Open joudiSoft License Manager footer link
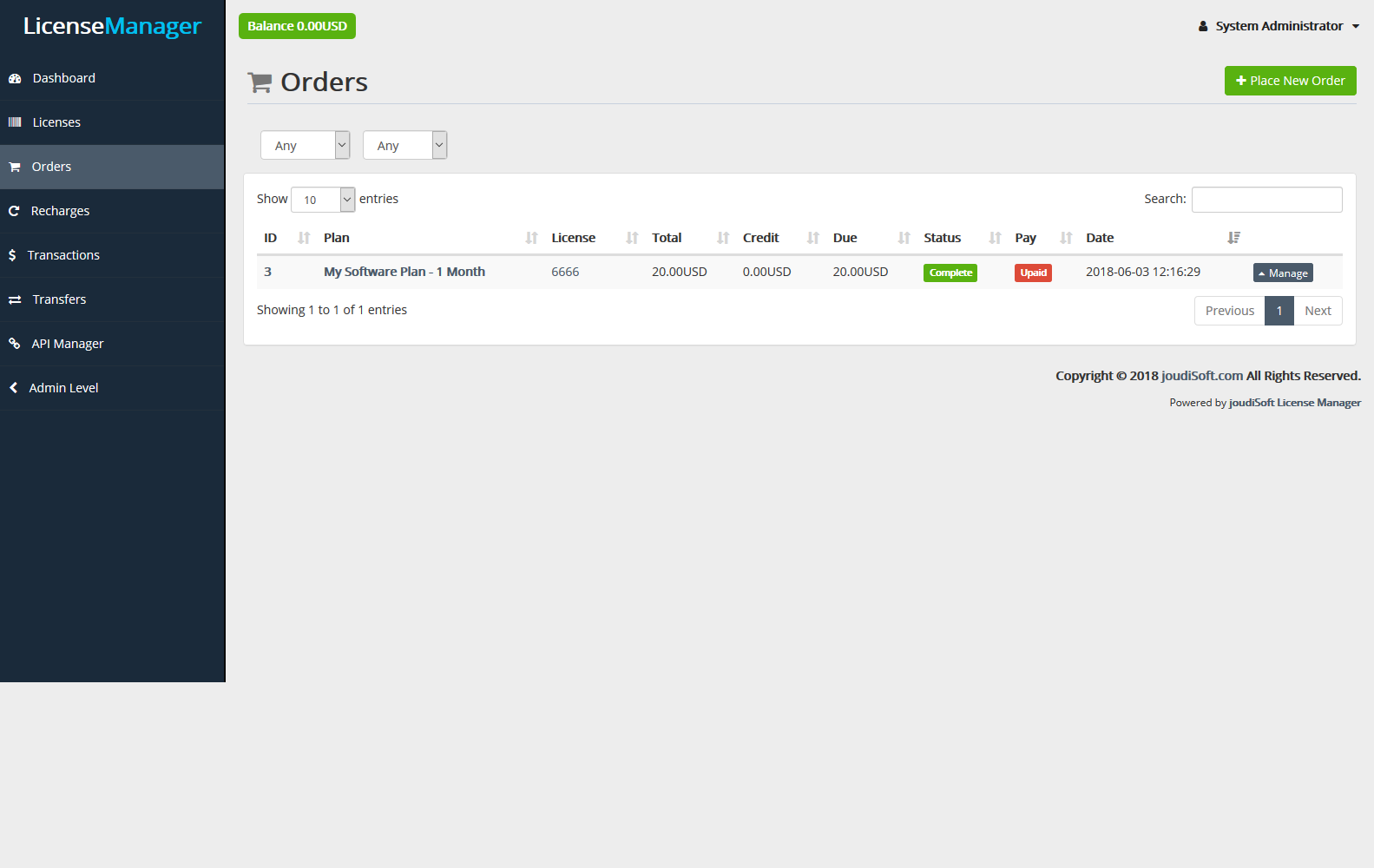1374x868 pixels. click(1295, 403)
